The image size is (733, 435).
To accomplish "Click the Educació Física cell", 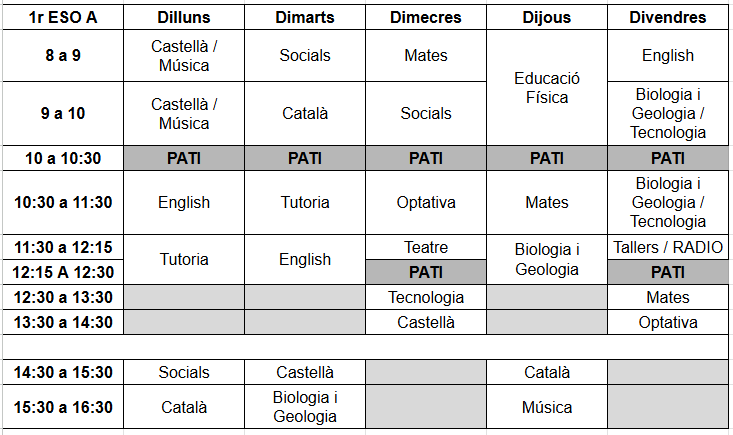I will pyautogui.click(x=546, y=88).
